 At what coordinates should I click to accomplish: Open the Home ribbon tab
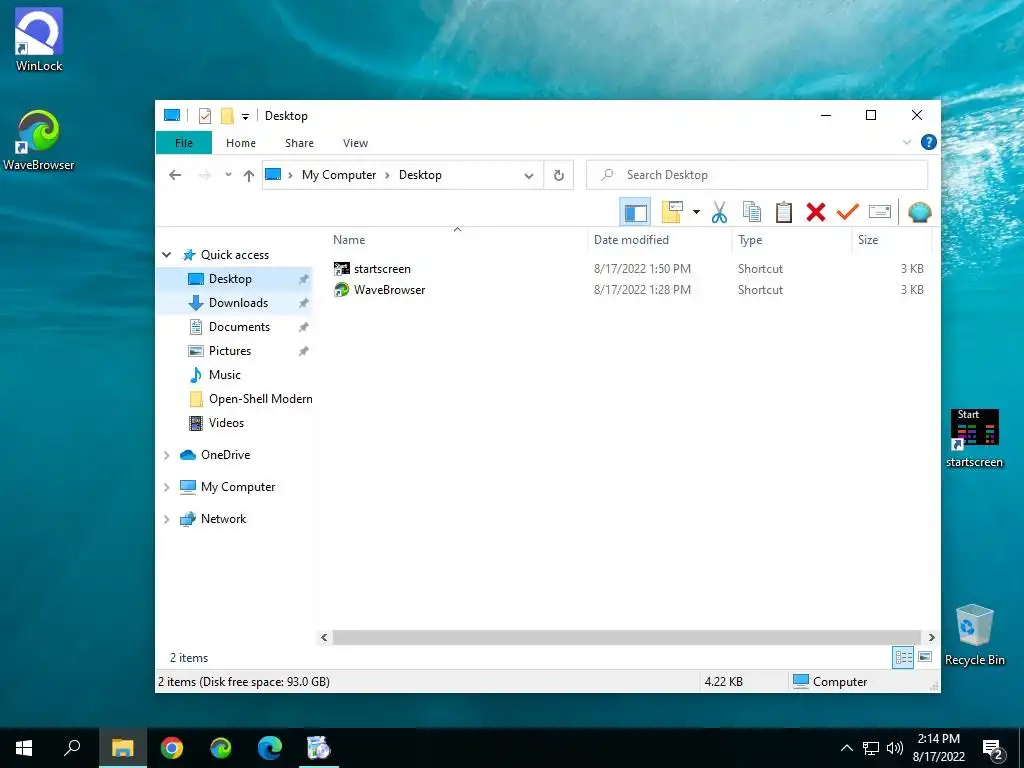pos(241,143)
